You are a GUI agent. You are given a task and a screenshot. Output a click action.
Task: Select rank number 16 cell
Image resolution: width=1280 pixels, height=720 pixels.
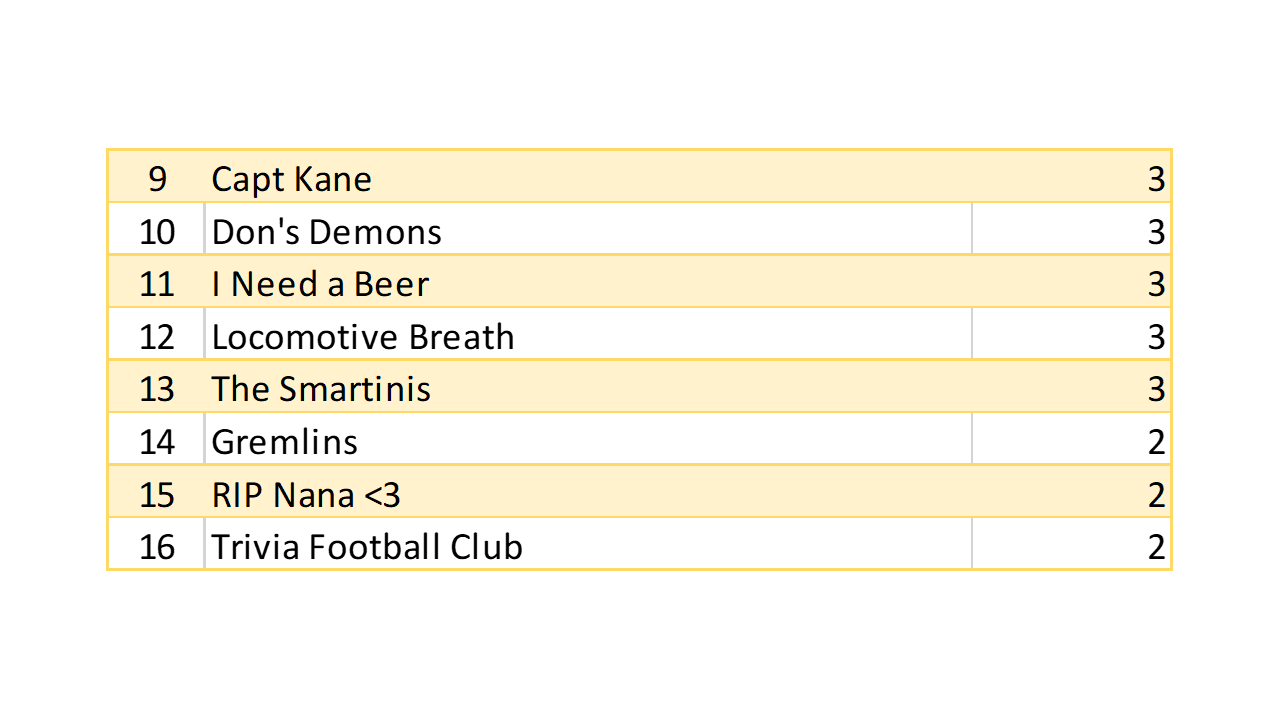[x=157, y=547]
